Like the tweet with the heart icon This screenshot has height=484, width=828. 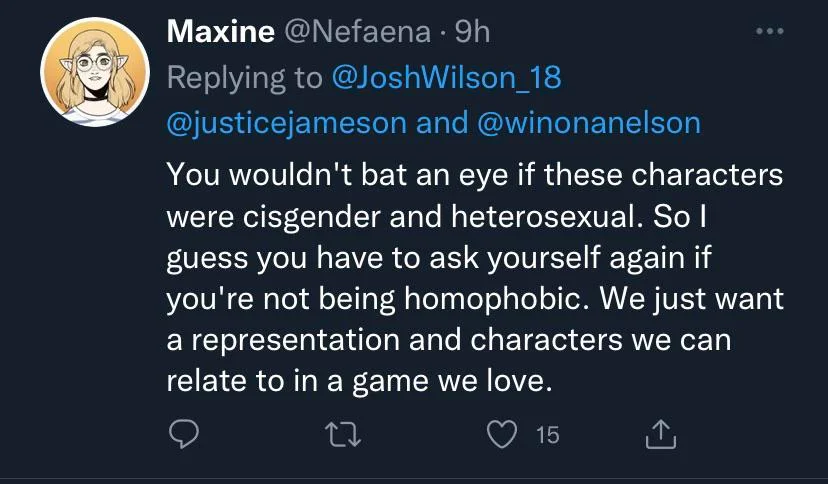click(x=501, y=434)
